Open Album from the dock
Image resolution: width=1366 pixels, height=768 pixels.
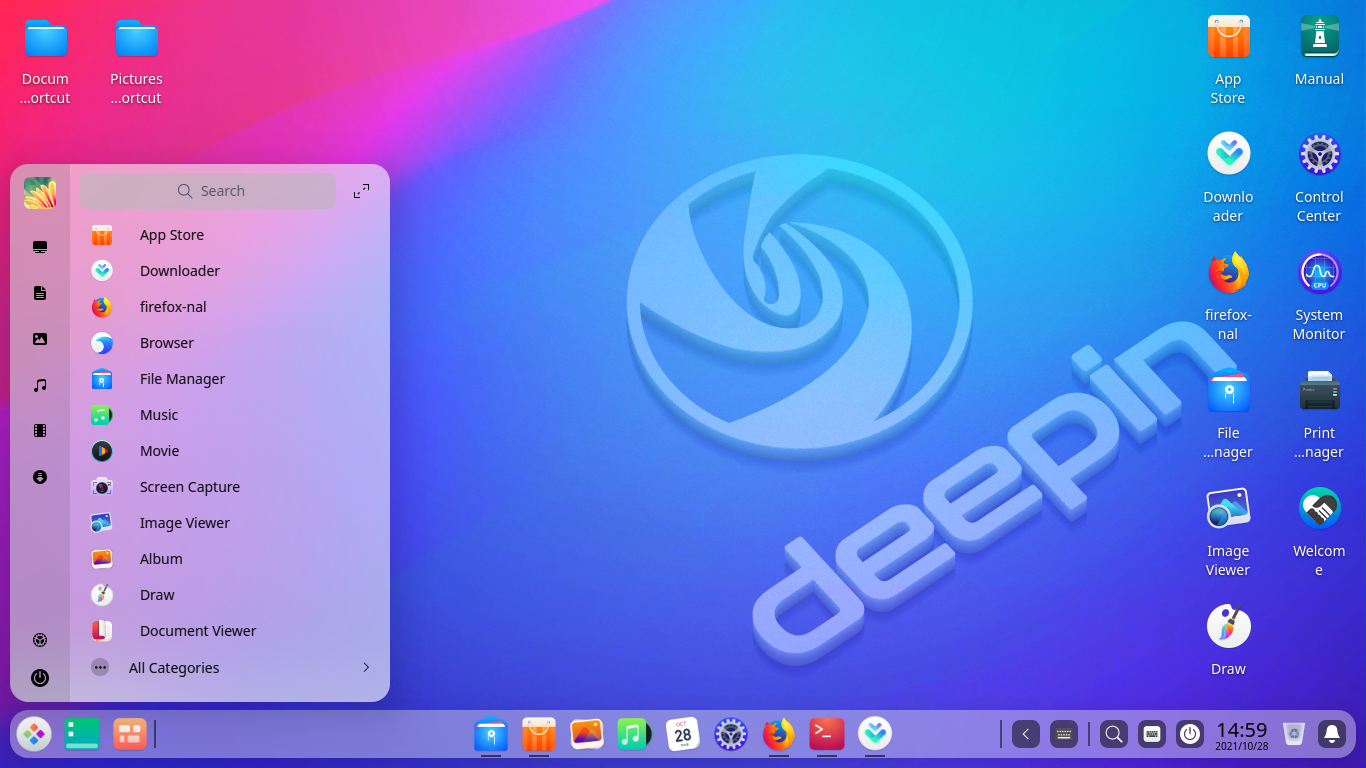587,735
